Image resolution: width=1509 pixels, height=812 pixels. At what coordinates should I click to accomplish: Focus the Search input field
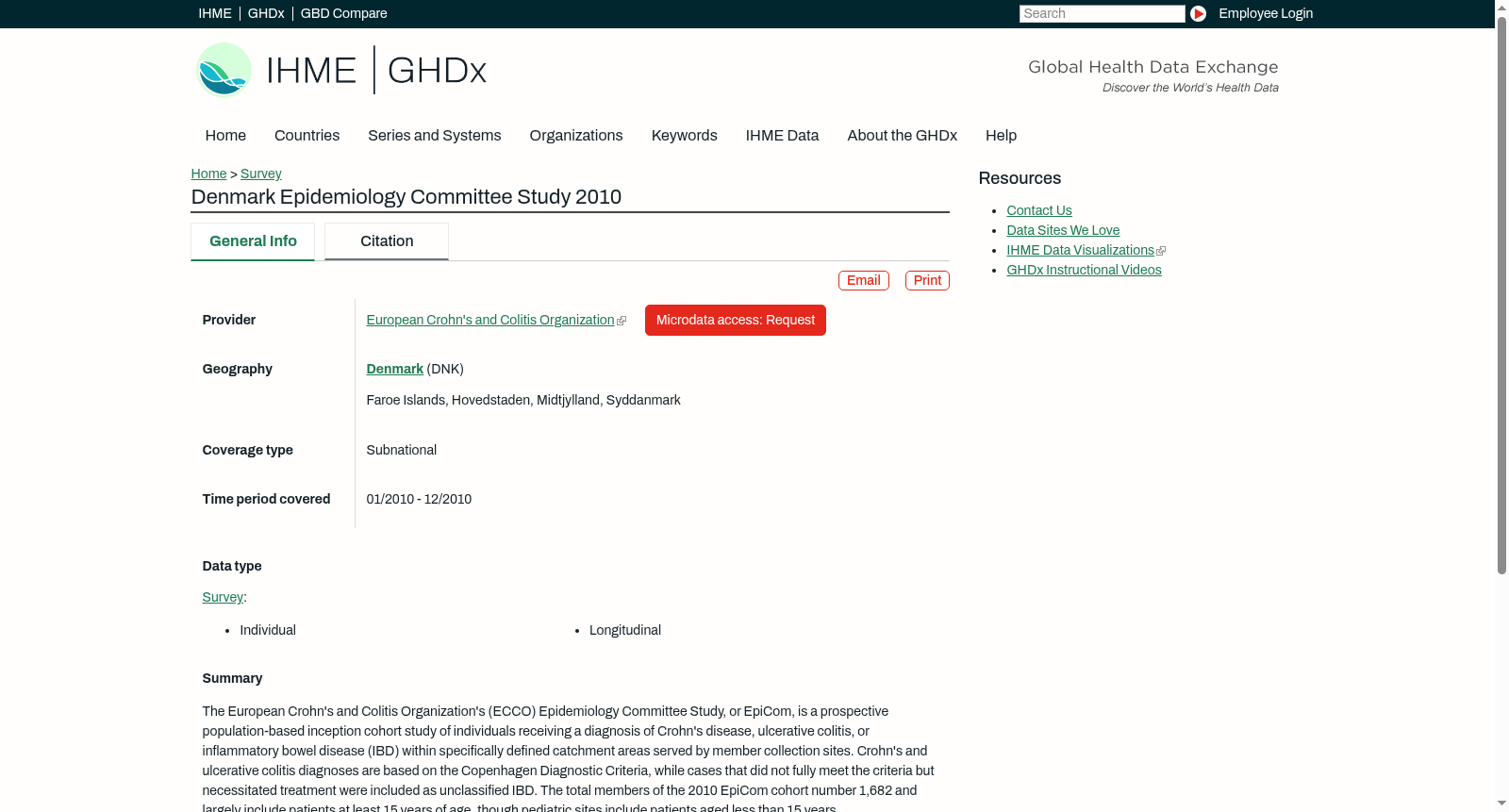[1102, 13]
